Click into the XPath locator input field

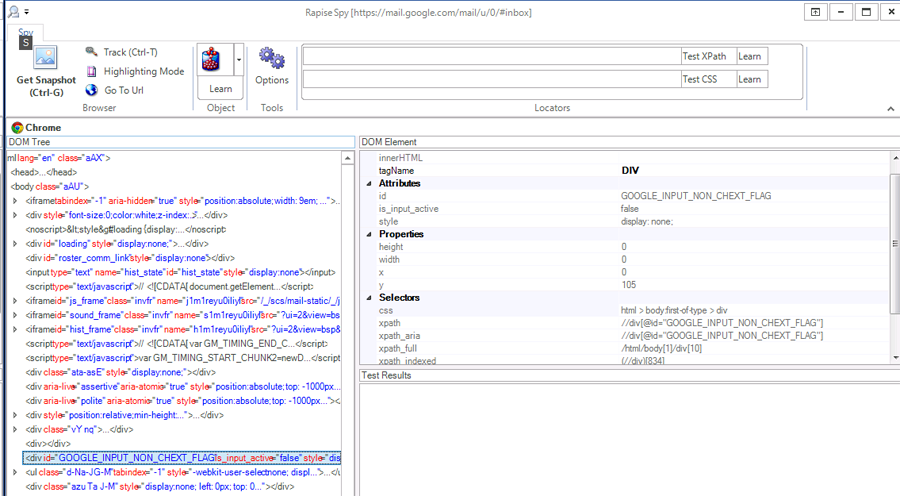[x=490, y=57]
